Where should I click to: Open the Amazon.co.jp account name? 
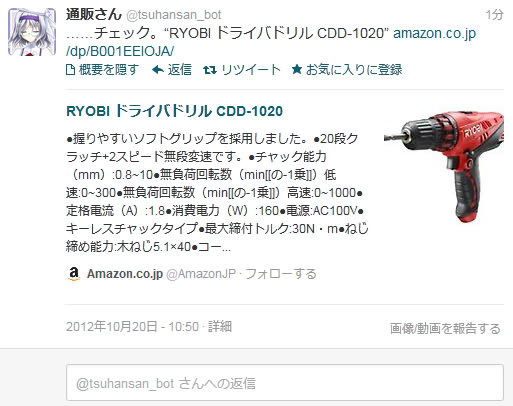(125, 274)
